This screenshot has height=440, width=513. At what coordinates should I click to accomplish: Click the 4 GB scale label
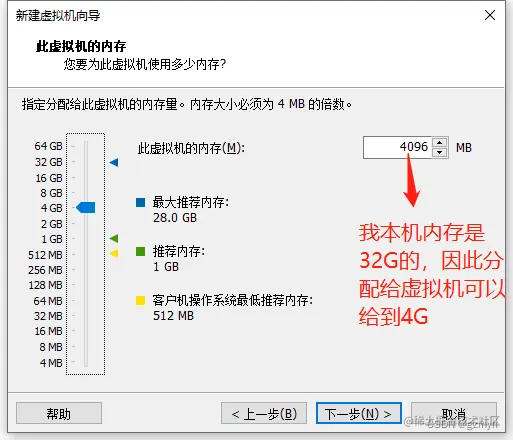[52, 208]
